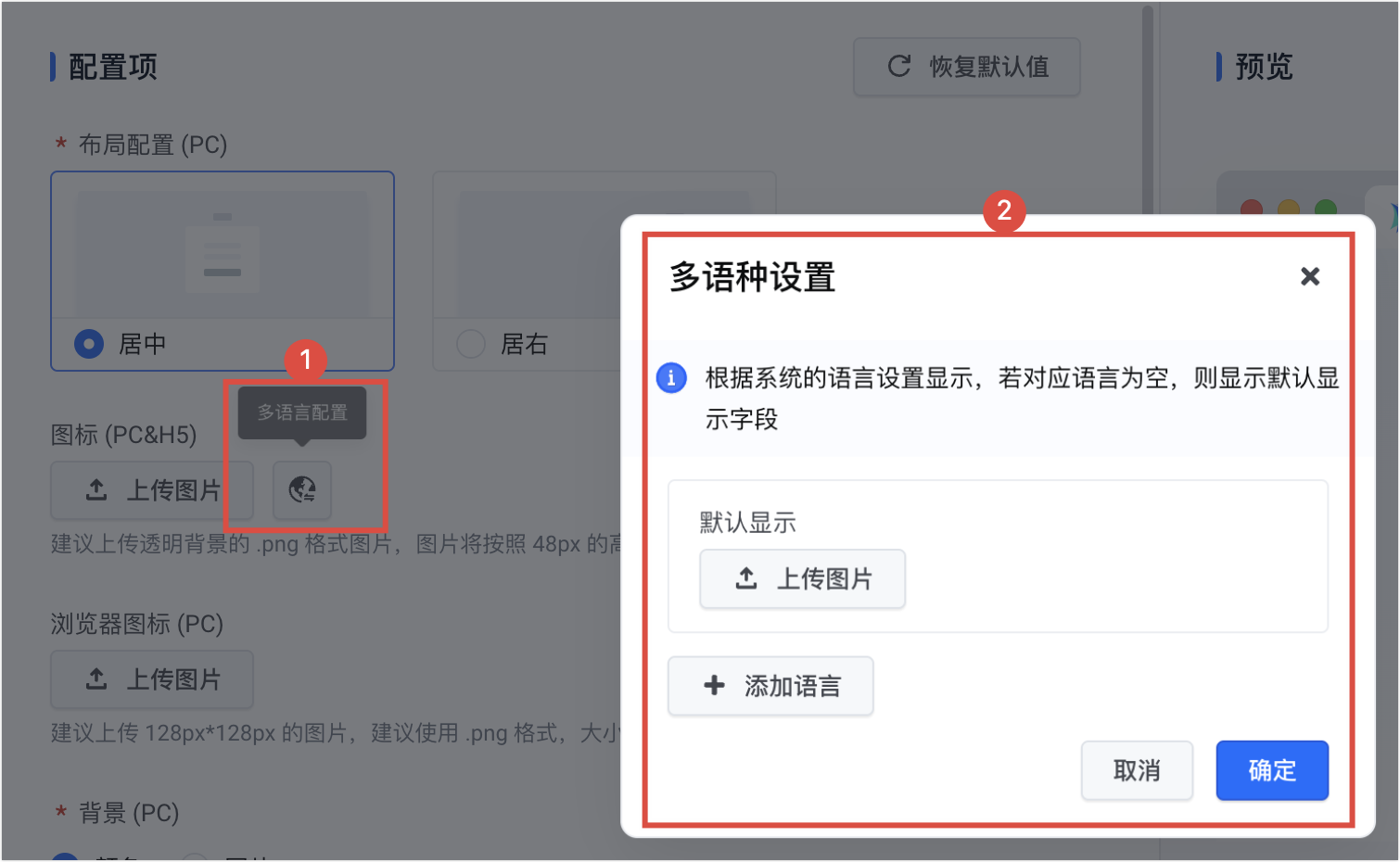Click the 布局配置 (PC) label
Image resolution: width=1400 pixels, height=862 pixels.
153,146
